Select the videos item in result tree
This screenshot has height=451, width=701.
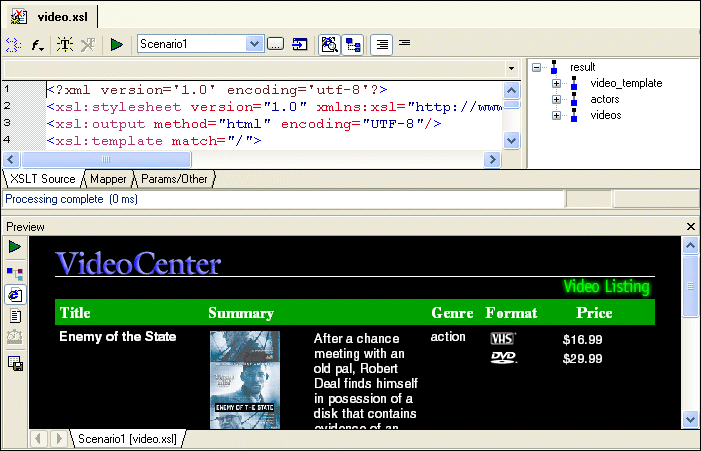tap(605, 115)
